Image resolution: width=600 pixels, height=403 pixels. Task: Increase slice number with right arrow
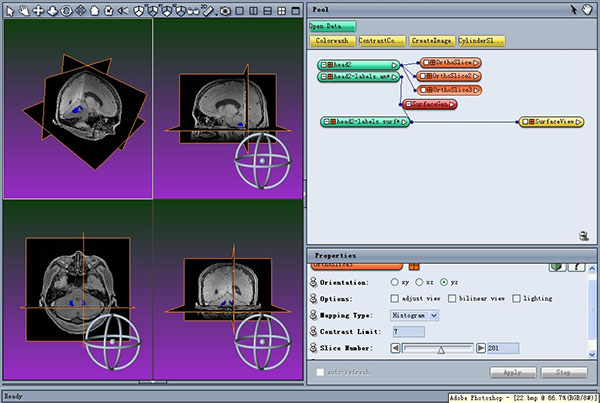(x=481, y=348)
